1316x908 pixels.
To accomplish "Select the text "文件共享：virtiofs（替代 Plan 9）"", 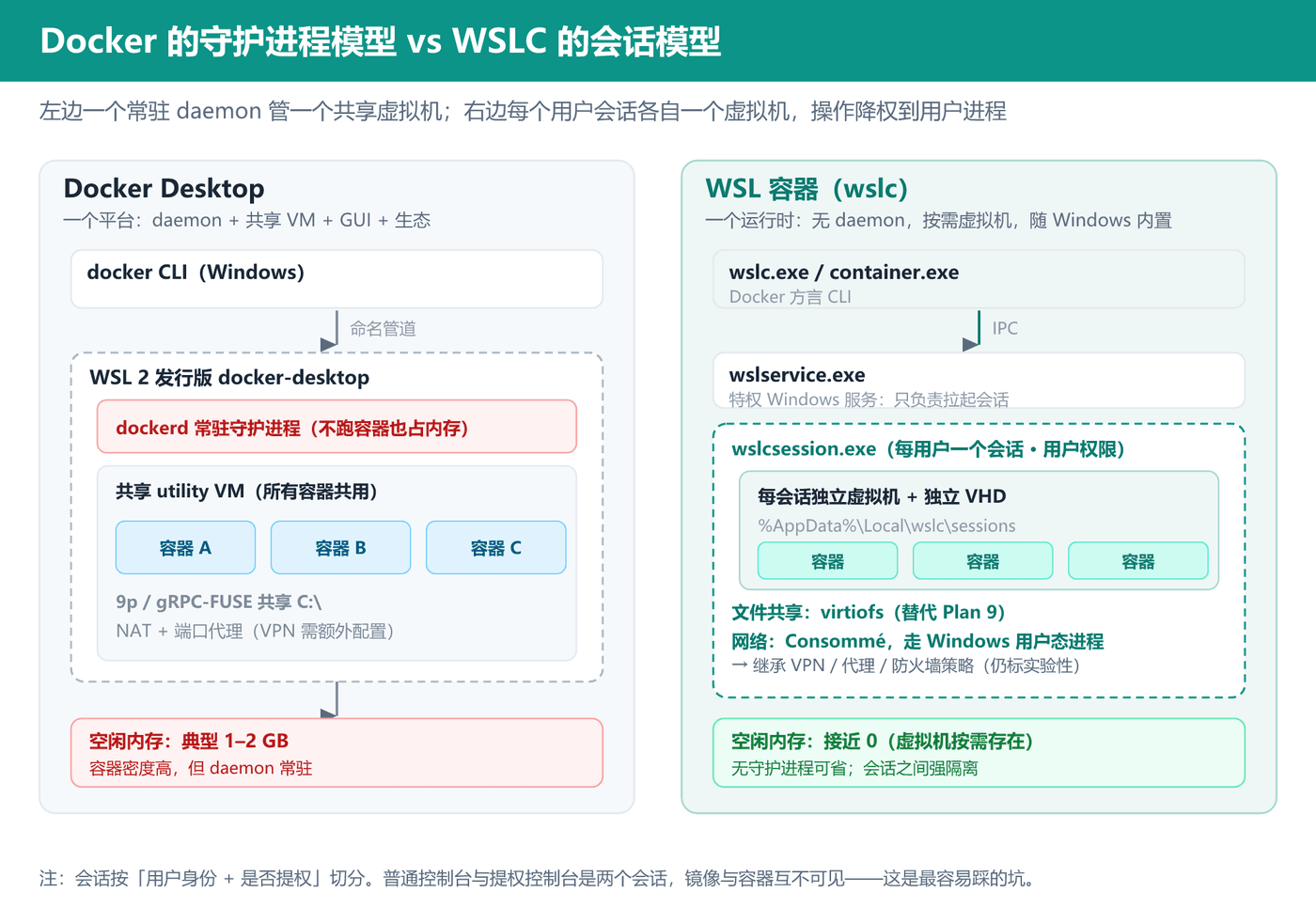I will [x=868, y=612].
